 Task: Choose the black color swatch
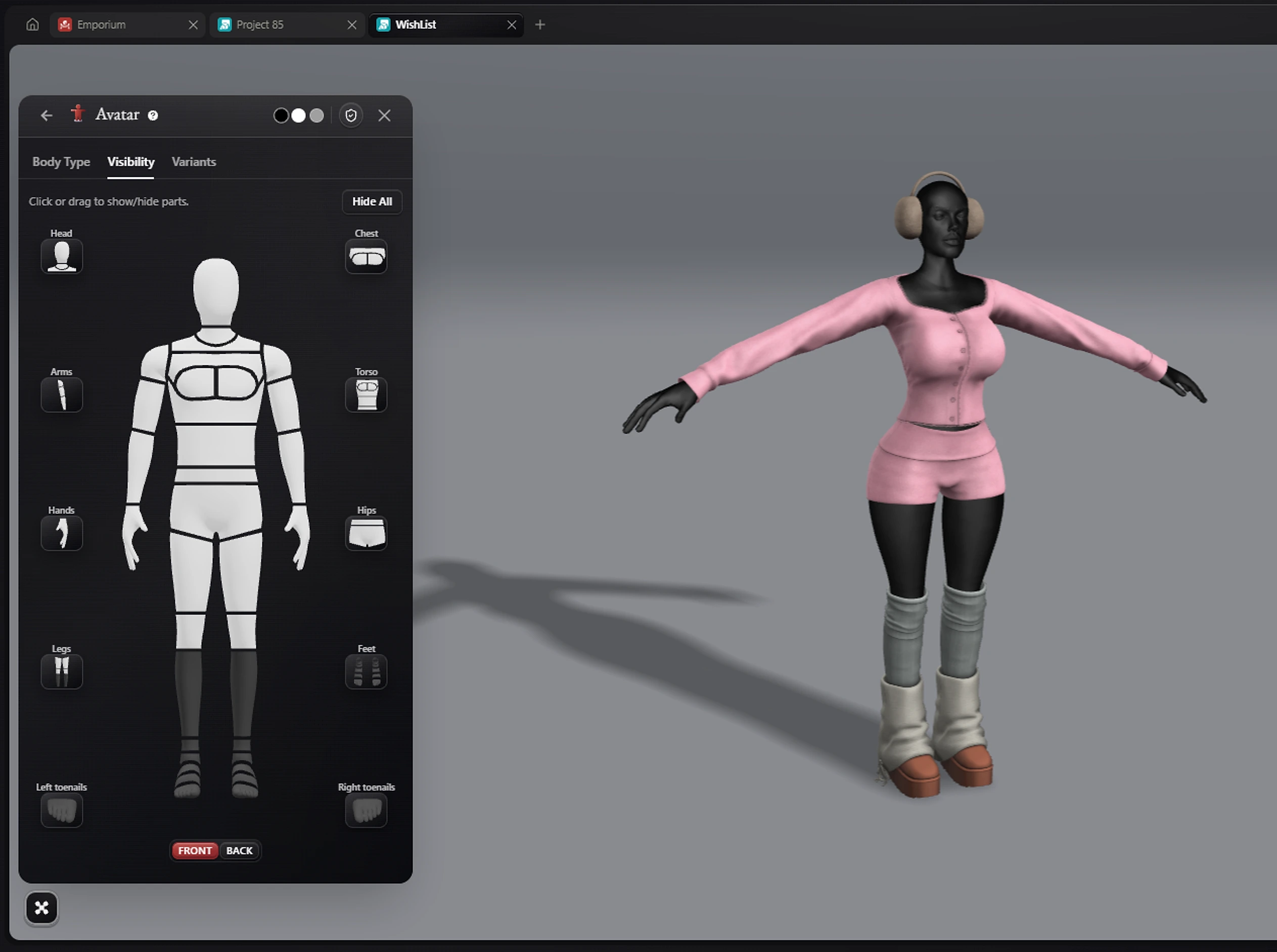pos(281,116)
